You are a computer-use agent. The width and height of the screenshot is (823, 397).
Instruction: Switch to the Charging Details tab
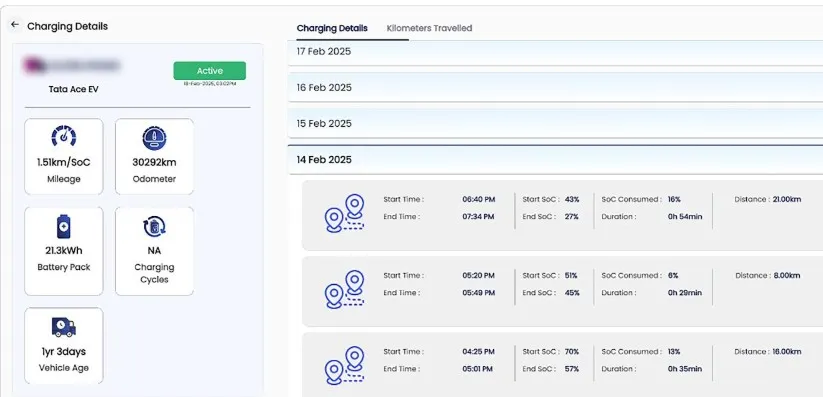pyautogui.click(x=332, y=28)
